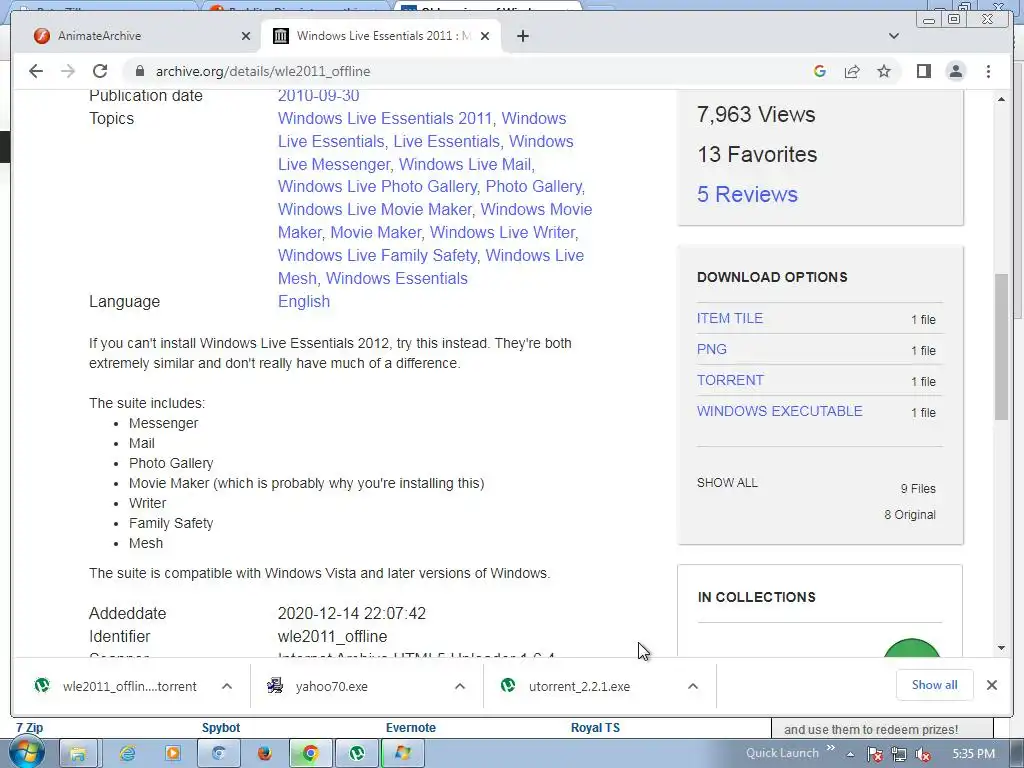The image size is (1024, 768).
Task: Open a new tab with the plus button
Action: pos(522,36)
